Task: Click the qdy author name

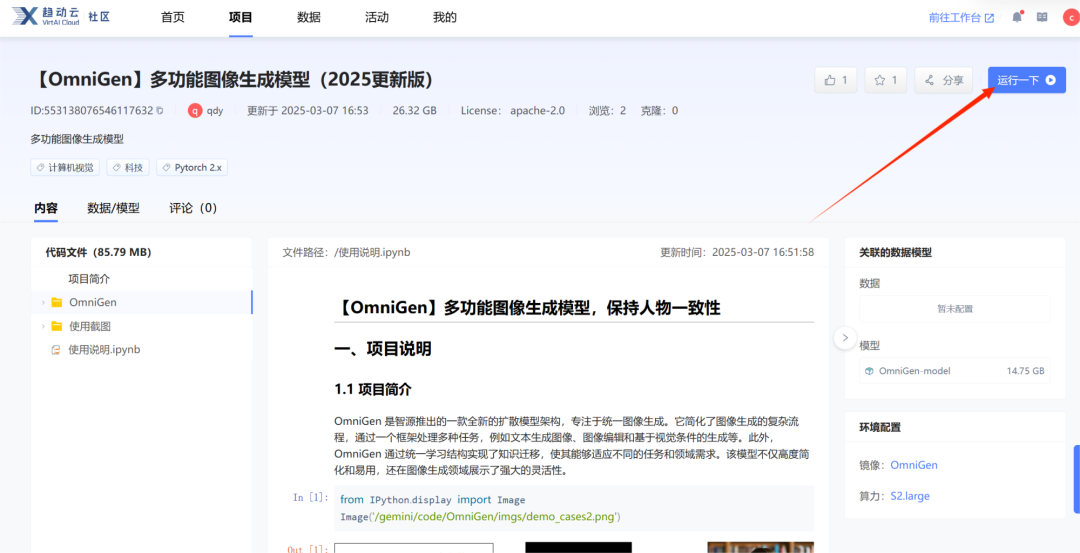Action: [215, 110]
